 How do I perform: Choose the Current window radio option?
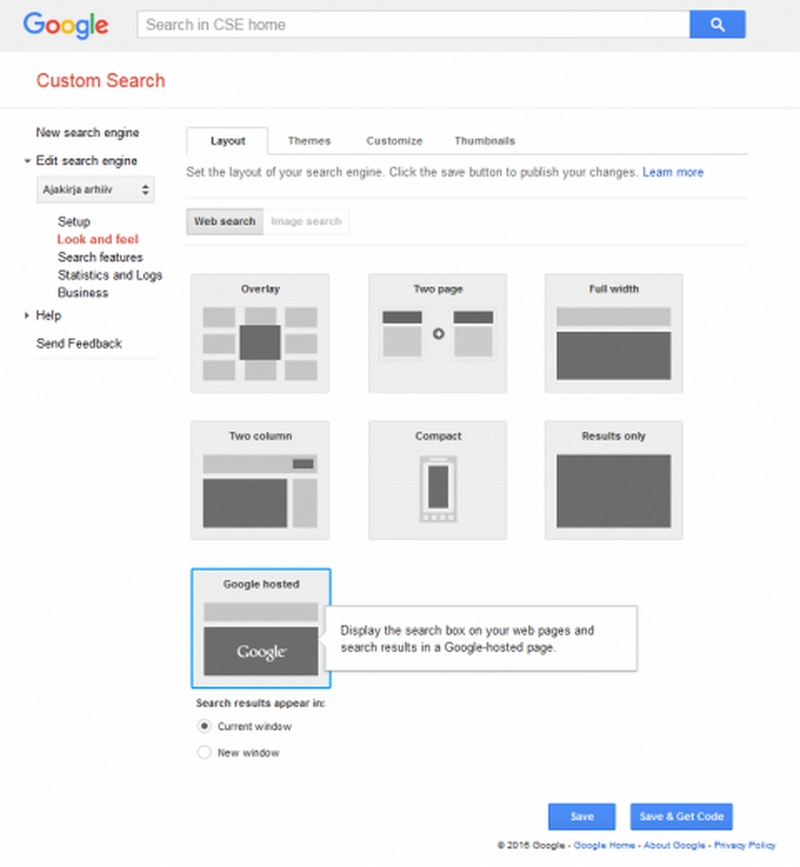pos(205,726)
